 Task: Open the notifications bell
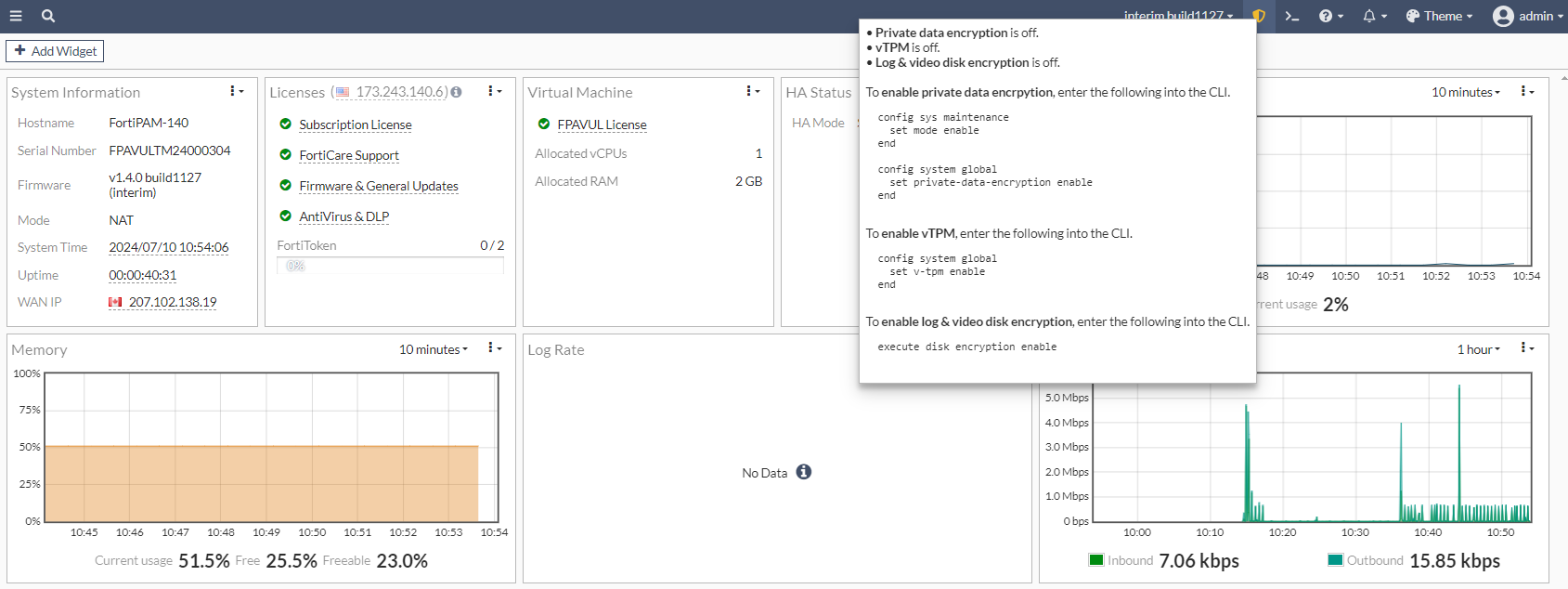point(1374,16)
